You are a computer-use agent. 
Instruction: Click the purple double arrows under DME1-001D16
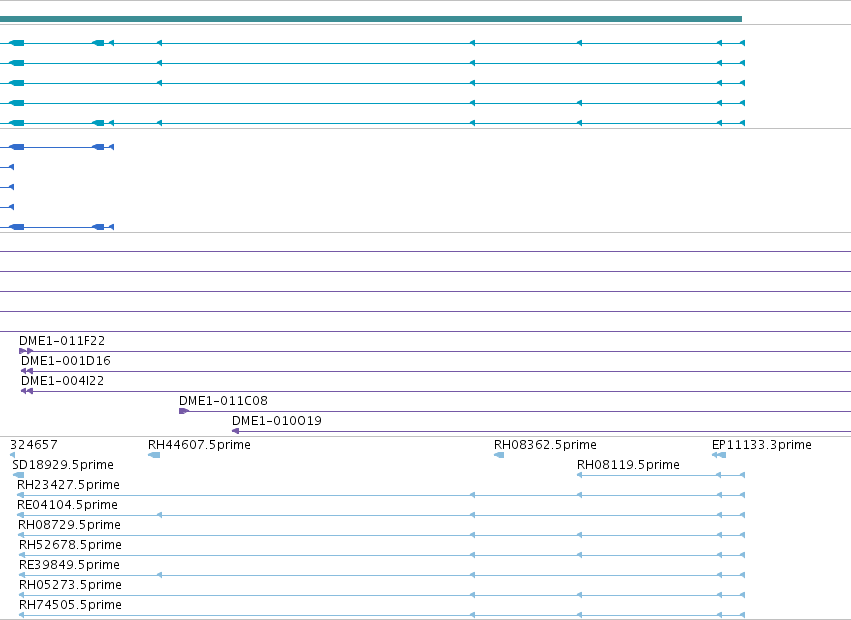(x=27, y=371)
